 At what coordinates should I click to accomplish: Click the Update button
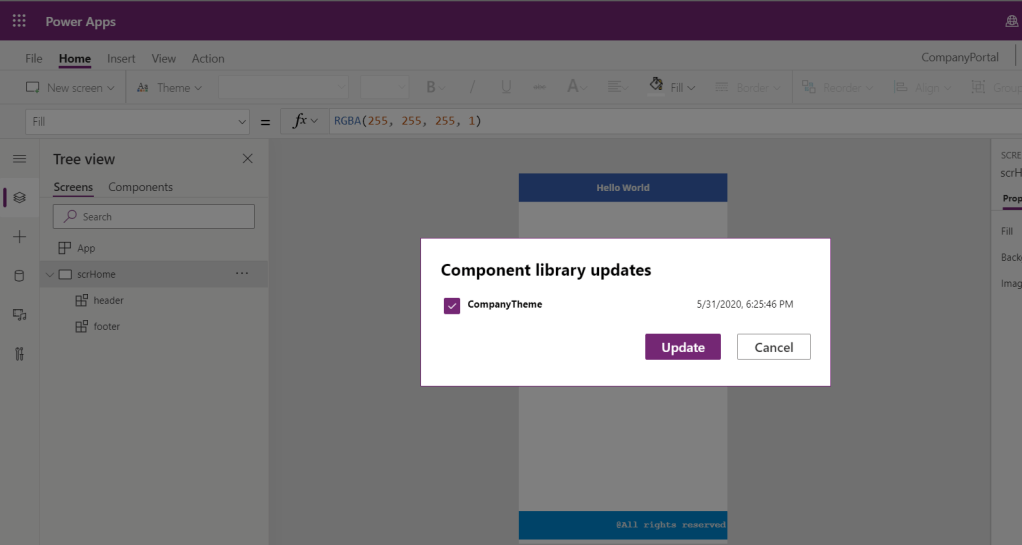683,347
